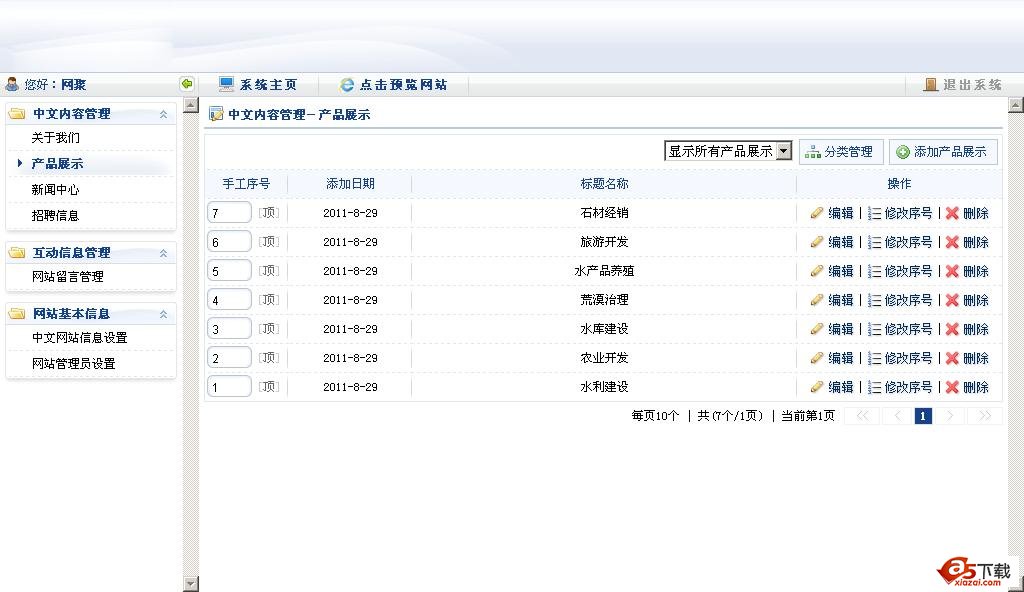
Task: Click red delete X icon for 水利建设
Action: pos(952,387)
